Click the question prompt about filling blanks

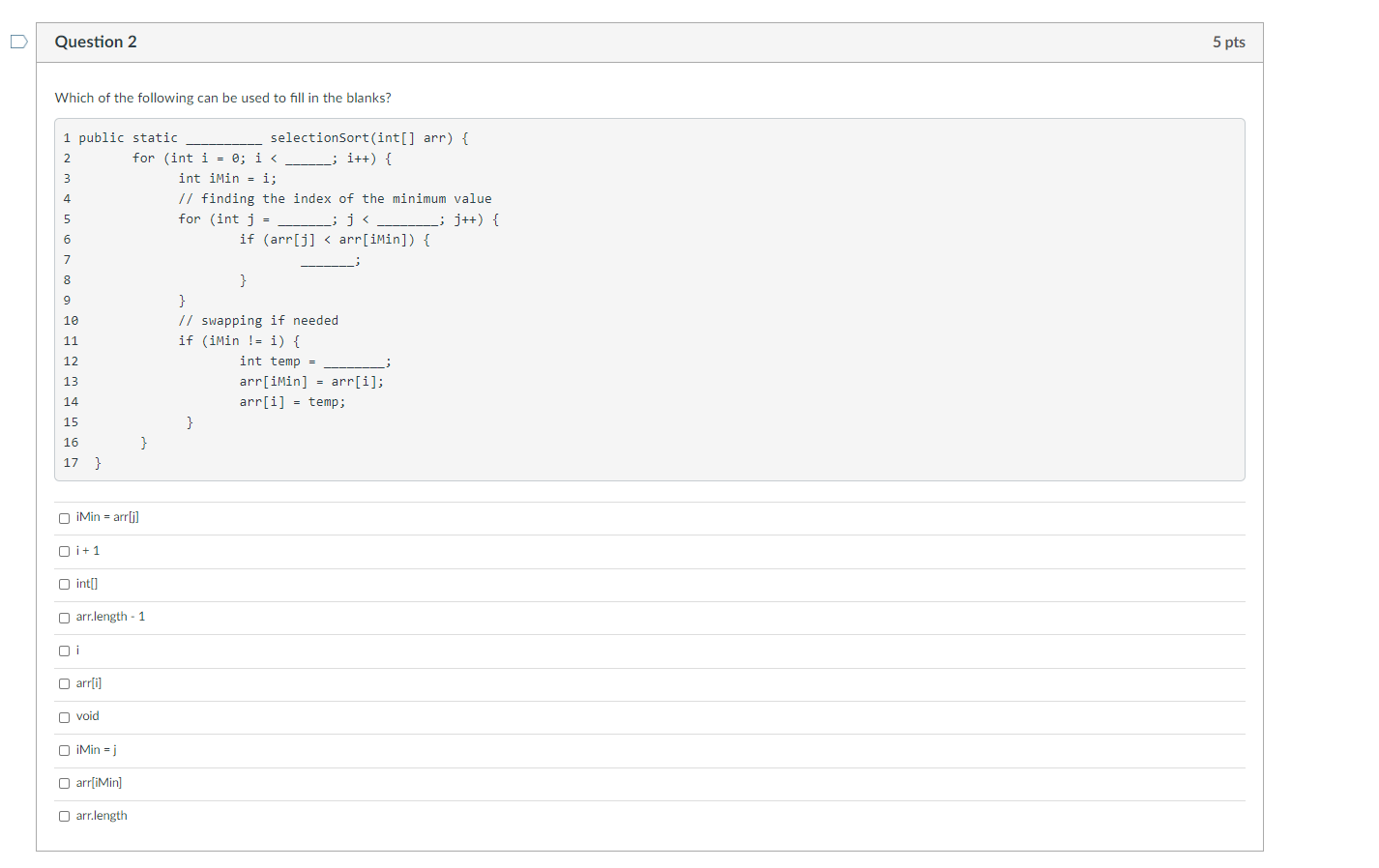tap(223, 98)
